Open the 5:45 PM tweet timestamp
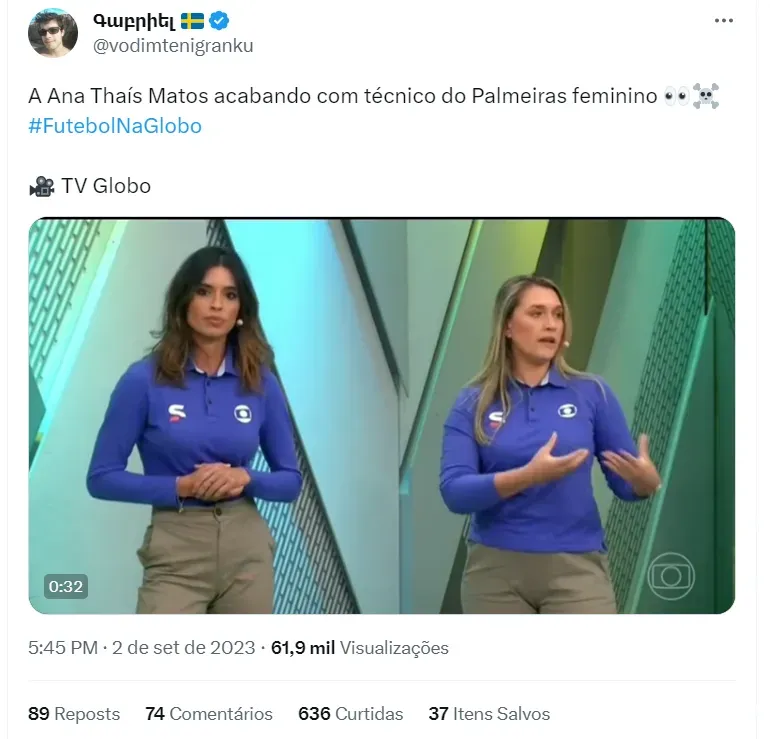The image size is (770, 739). coord(63,648)
